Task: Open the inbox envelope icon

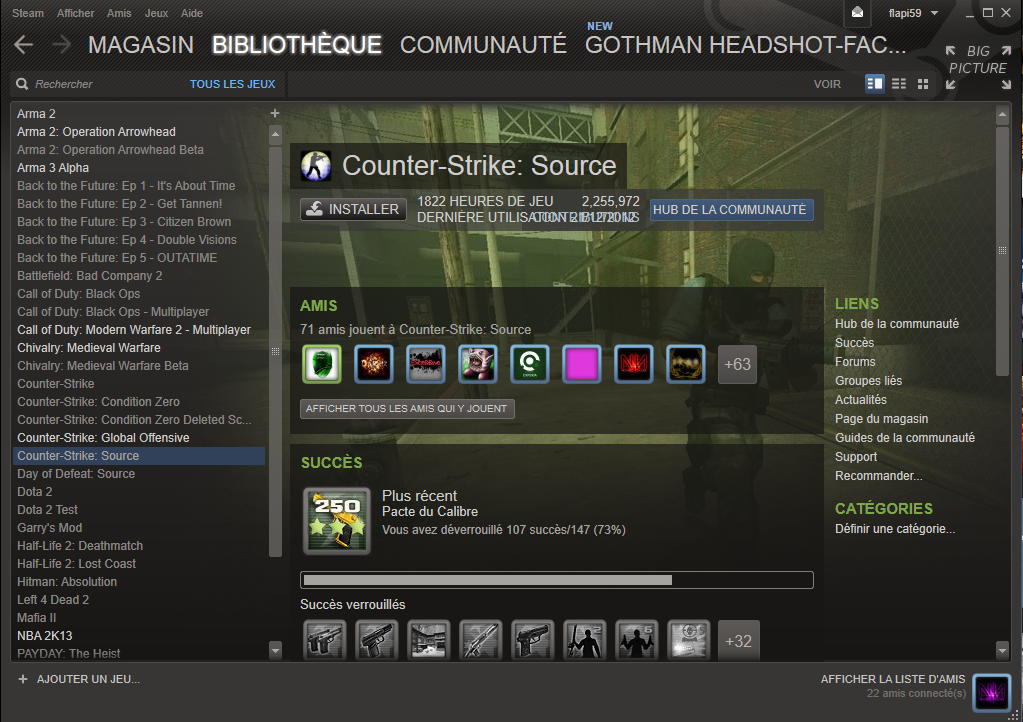Action: point(858,13)
